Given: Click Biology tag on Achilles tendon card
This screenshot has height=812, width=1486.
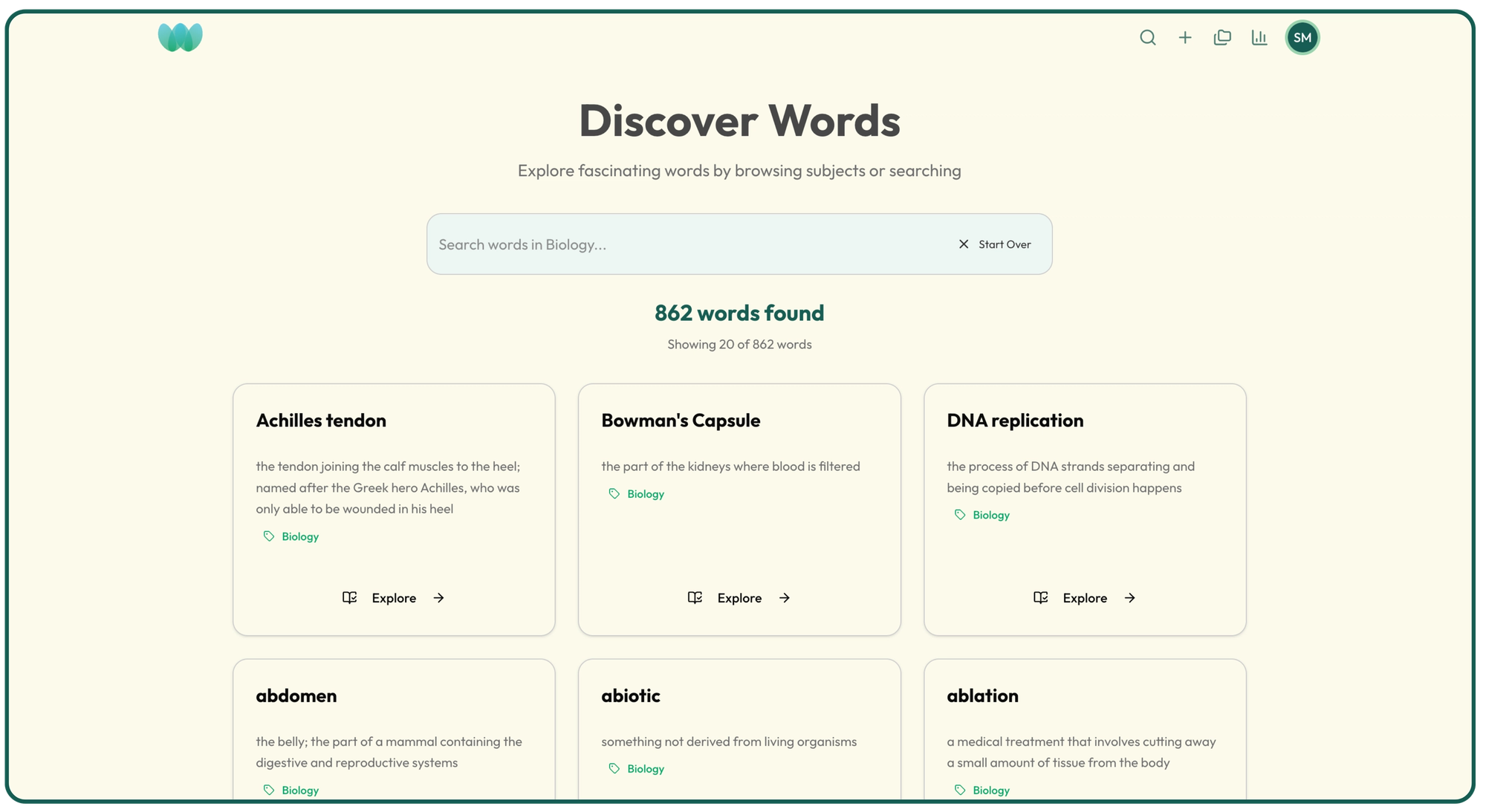Looking at the screenshot, I should 300,536.
